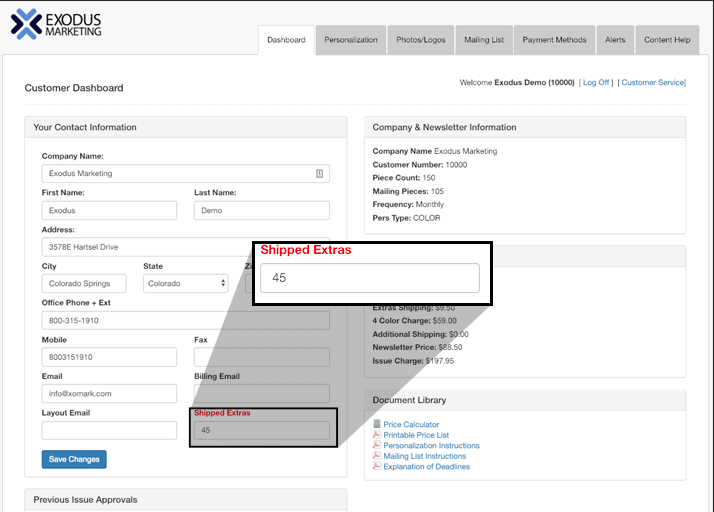The height and width of the screenshot is (512, 714).
Task: Click the 'Newsletter Price: $88.50' text
Action: click(x=417, y=347)
